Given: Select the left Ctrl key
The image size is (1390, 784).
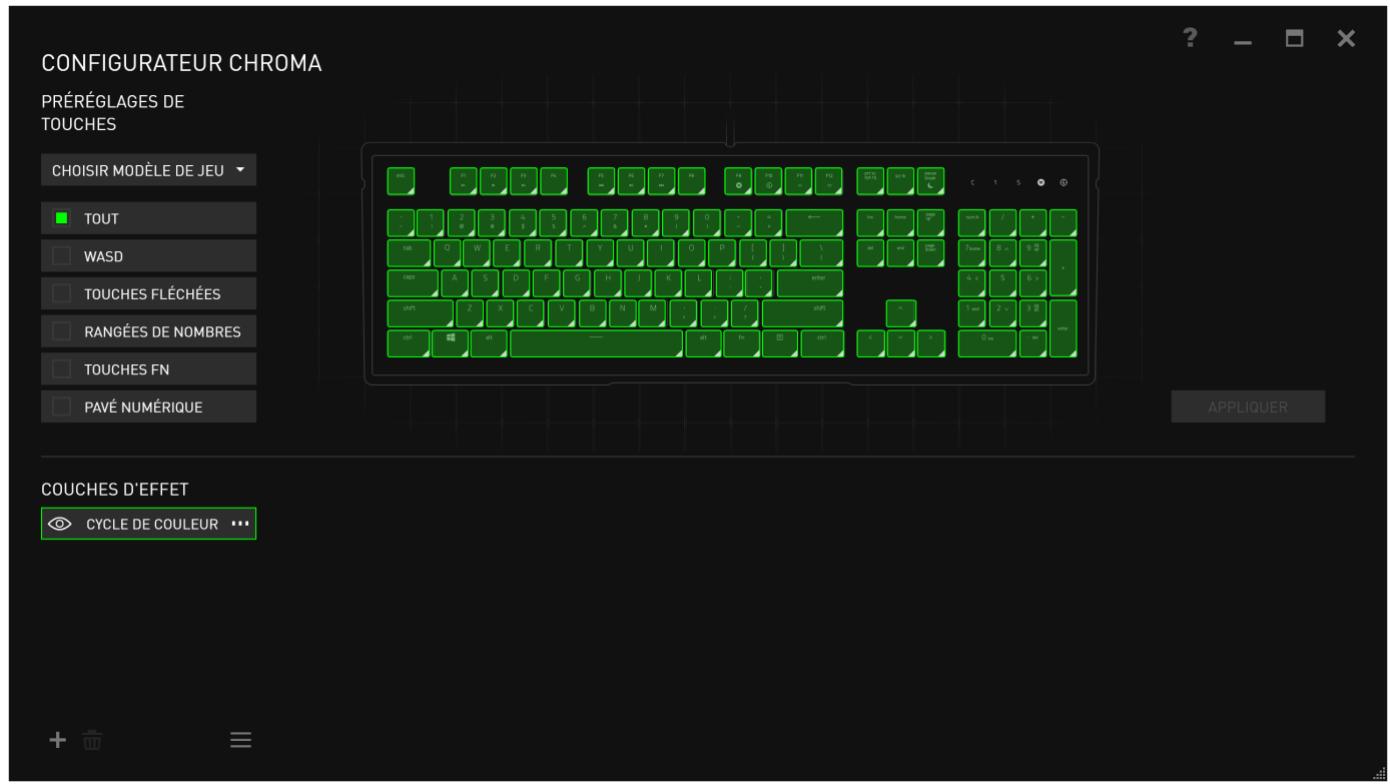Looking at the screenshot, I should [408, 344].
